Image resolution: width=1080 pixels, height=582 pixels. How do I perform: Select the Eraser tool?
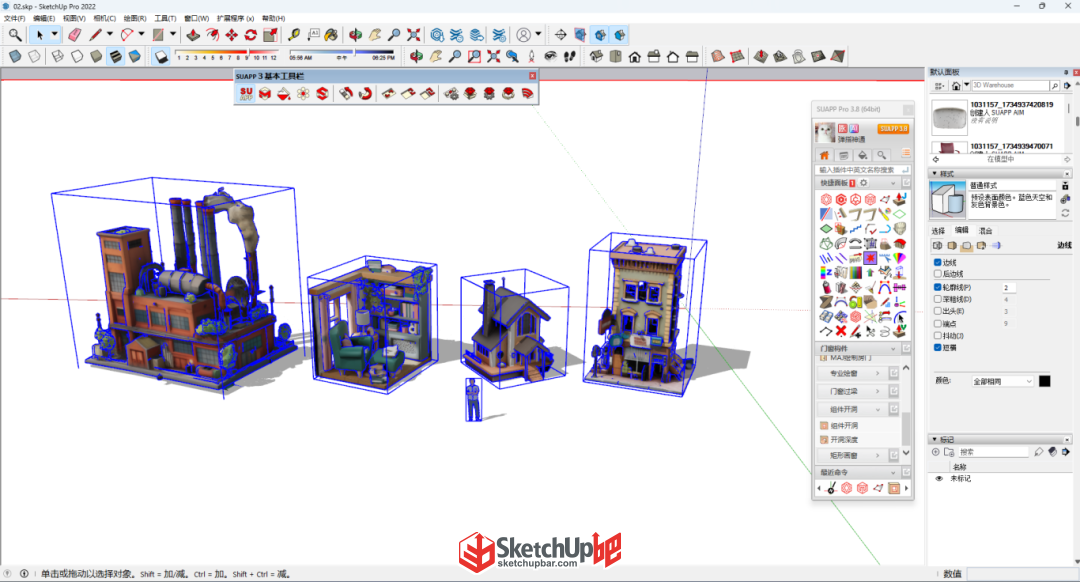[74, 34]
